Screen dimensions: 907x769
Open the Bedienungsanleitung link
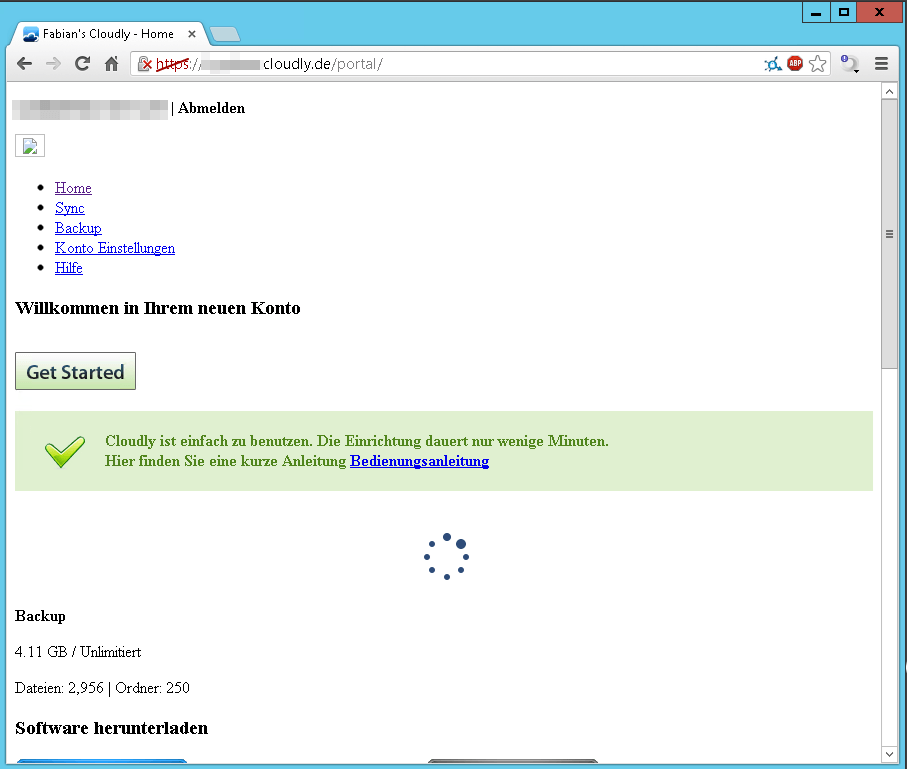click(x=419, y=461)
